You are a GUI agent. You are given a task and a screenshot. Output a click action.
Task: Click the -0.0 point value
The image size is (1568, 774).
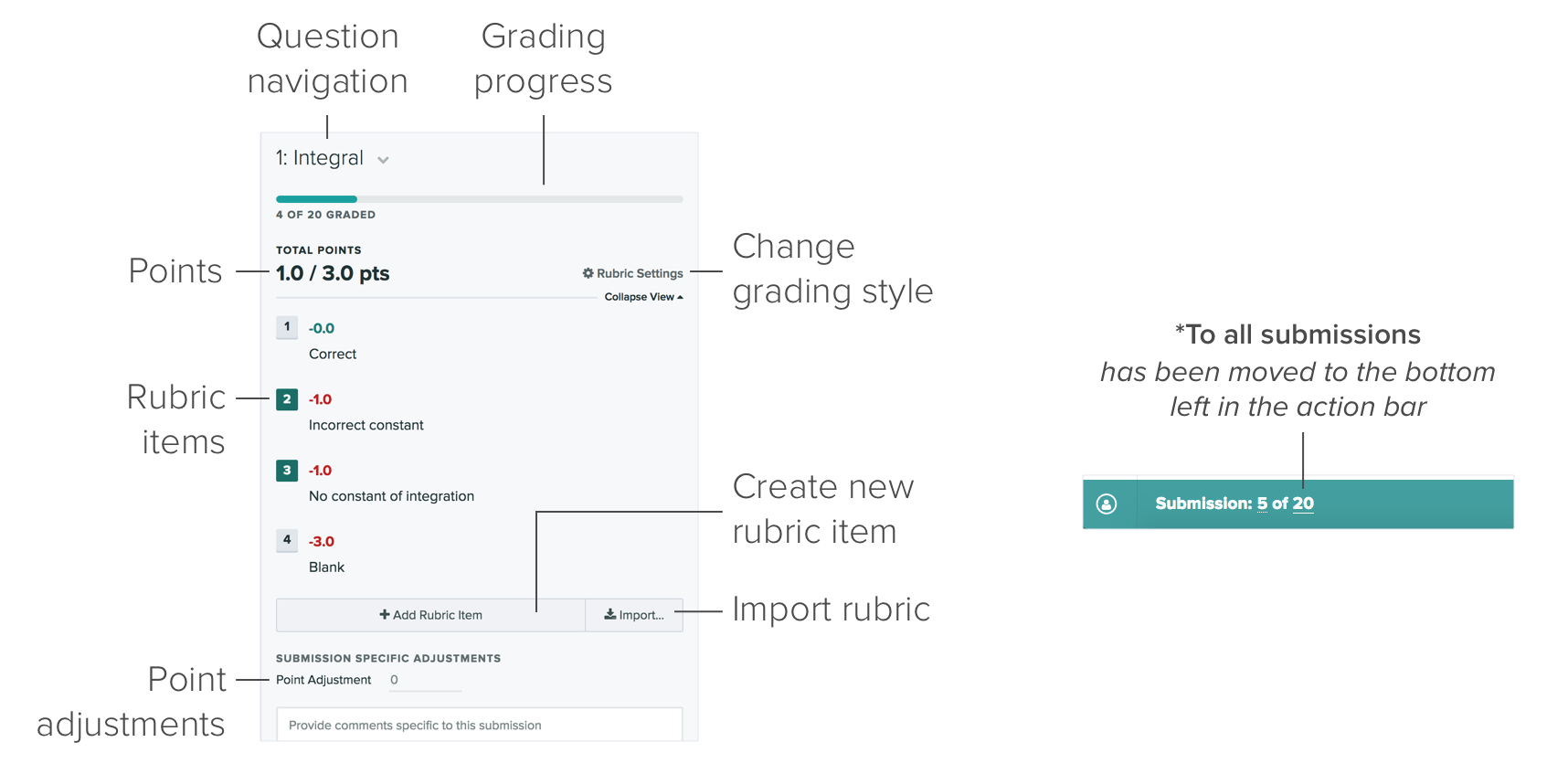[x=322, y=328]
